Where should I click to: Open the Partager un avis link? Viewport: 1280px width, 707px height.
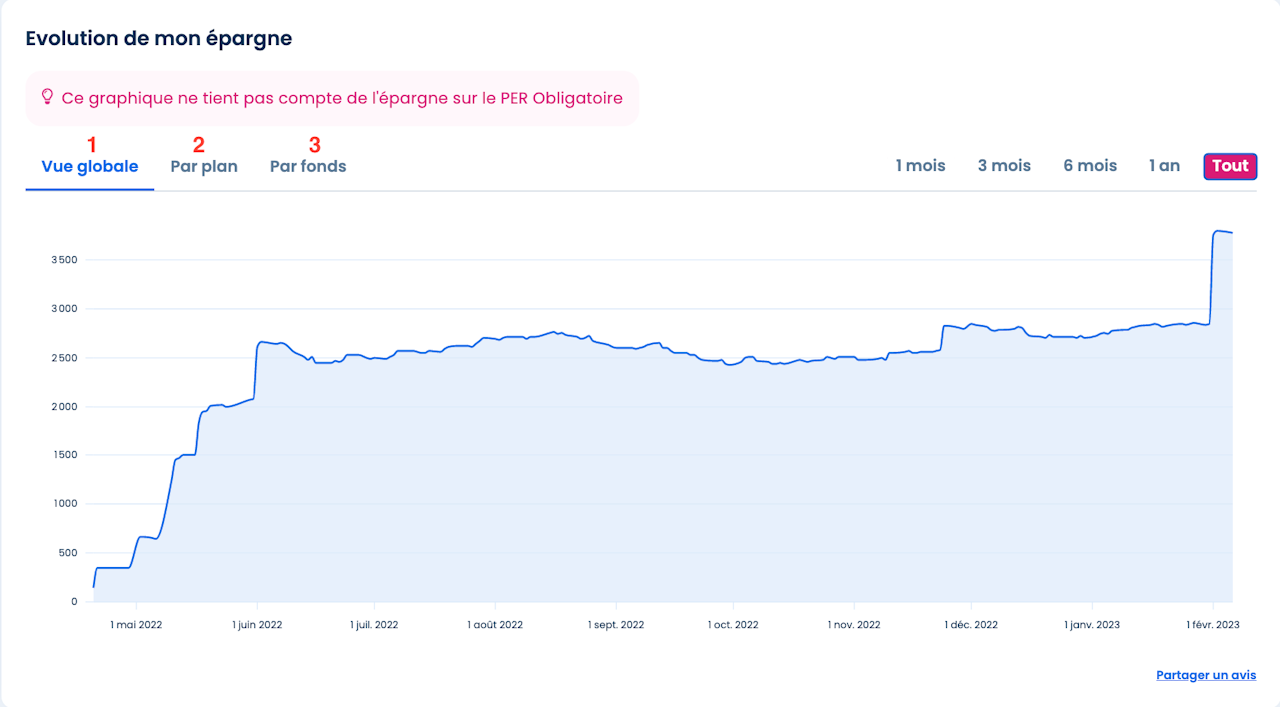[x=1206, y=675]
